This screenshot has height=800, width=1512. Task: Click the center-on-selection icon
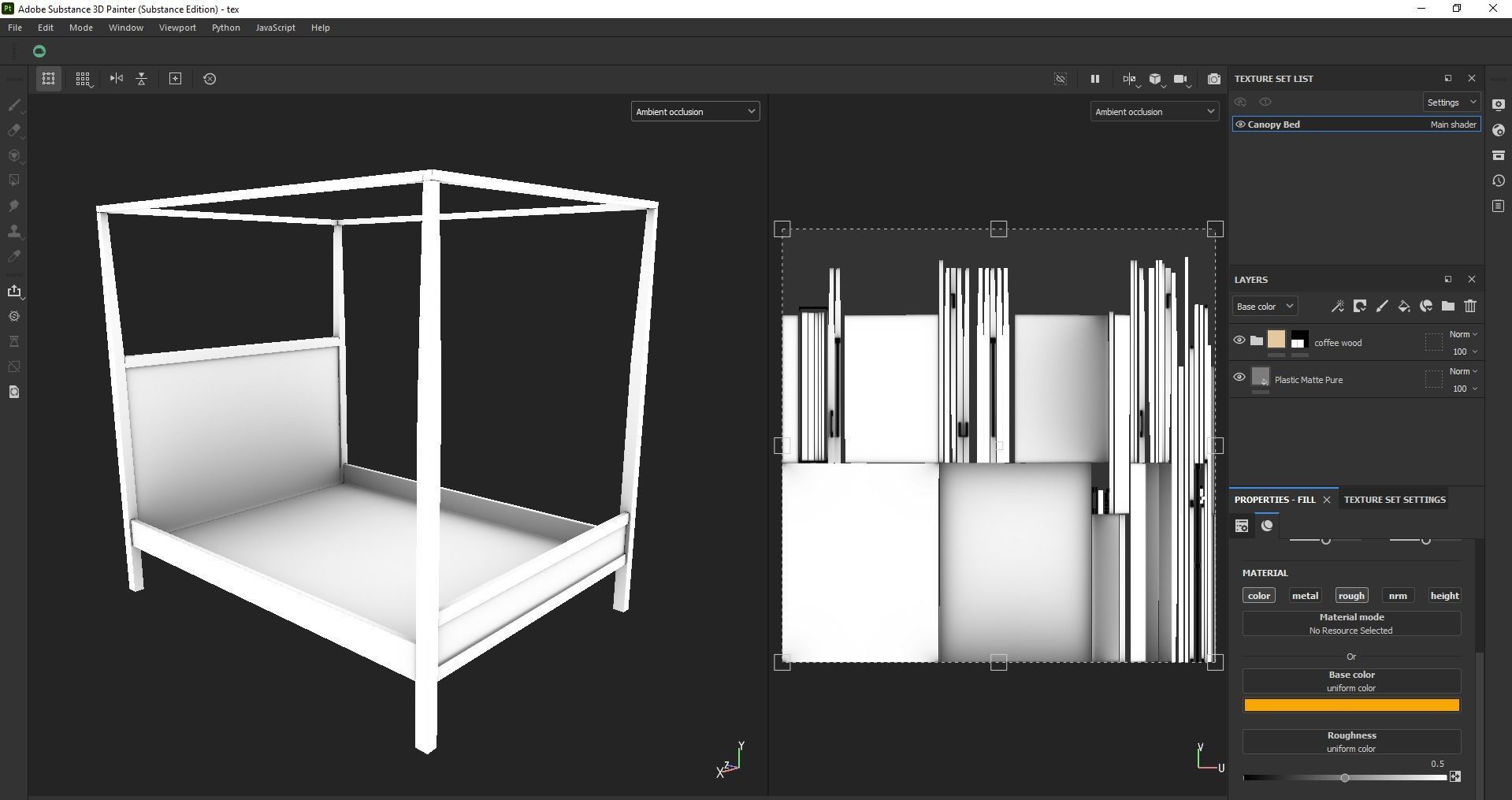tap(176, 79)
